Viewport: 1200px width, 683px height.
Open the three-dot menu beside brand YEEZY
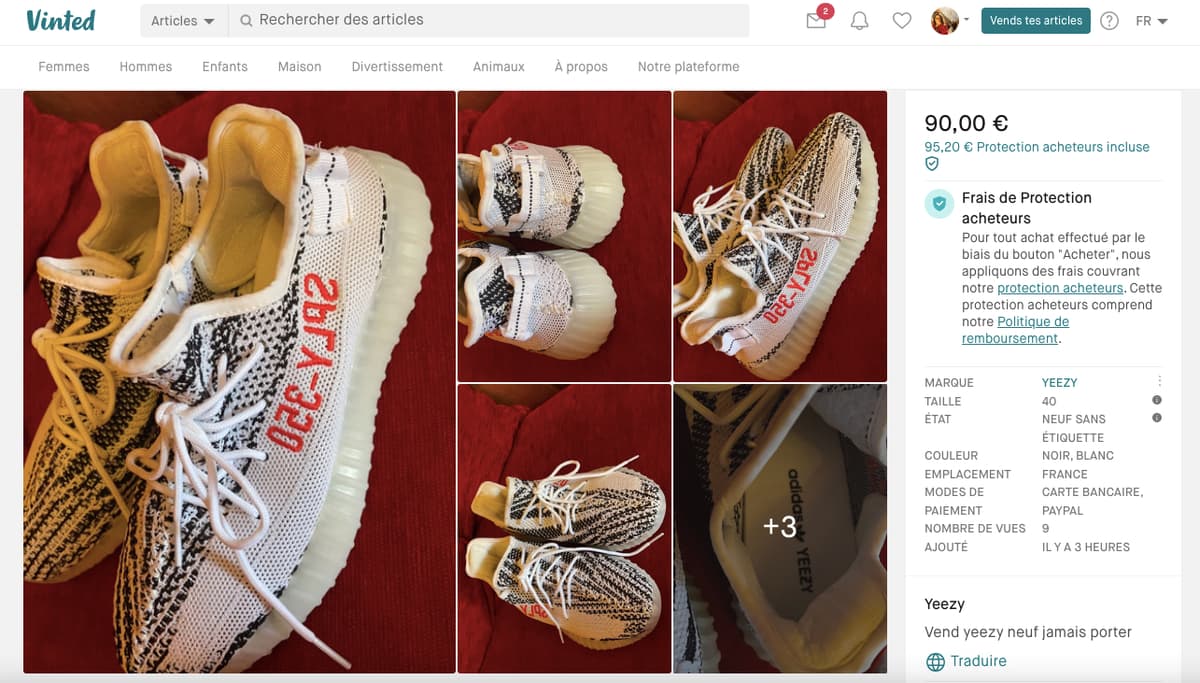coord(1159,381)
